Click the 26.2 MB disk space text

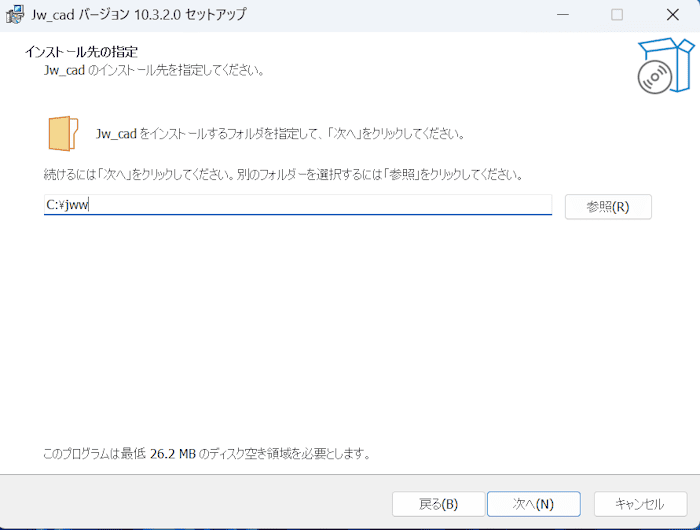coord(207,454)
